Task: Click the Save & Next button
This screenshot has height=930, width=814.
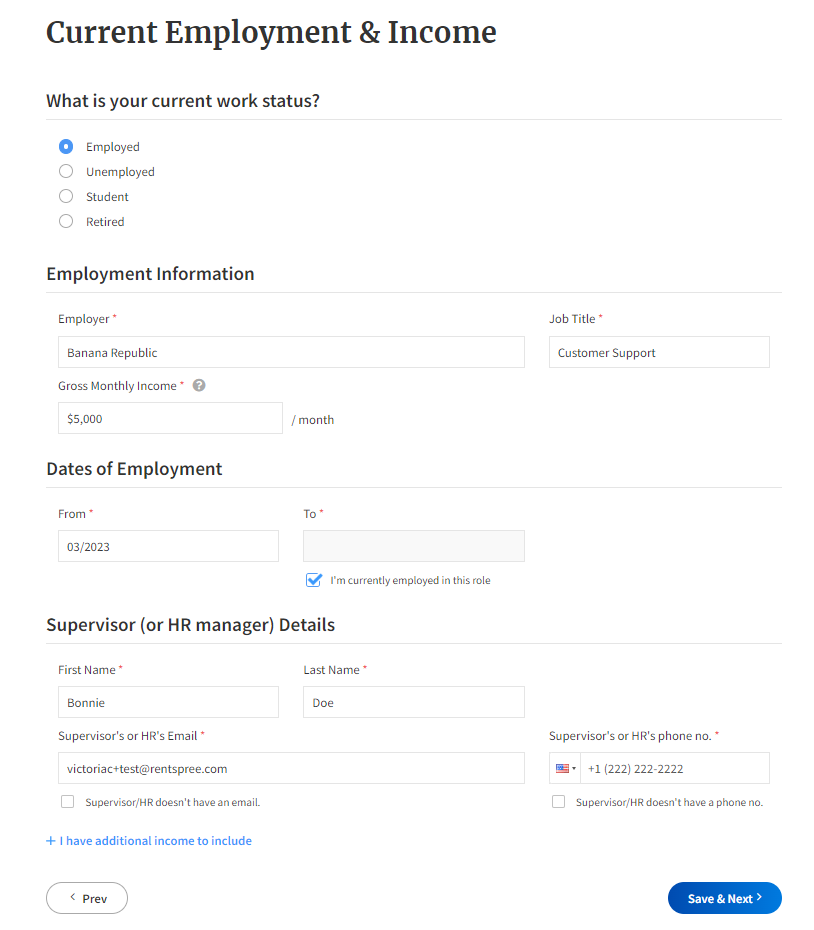Action: pos(724,898)
